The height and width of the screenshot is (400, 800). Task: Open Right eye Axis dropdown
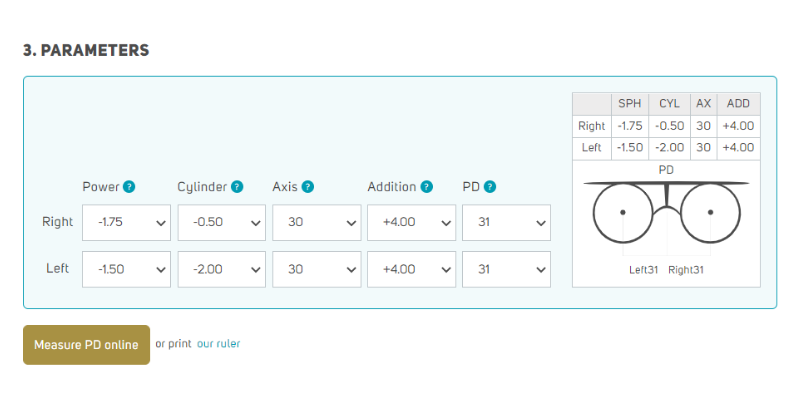pos(316,223)
